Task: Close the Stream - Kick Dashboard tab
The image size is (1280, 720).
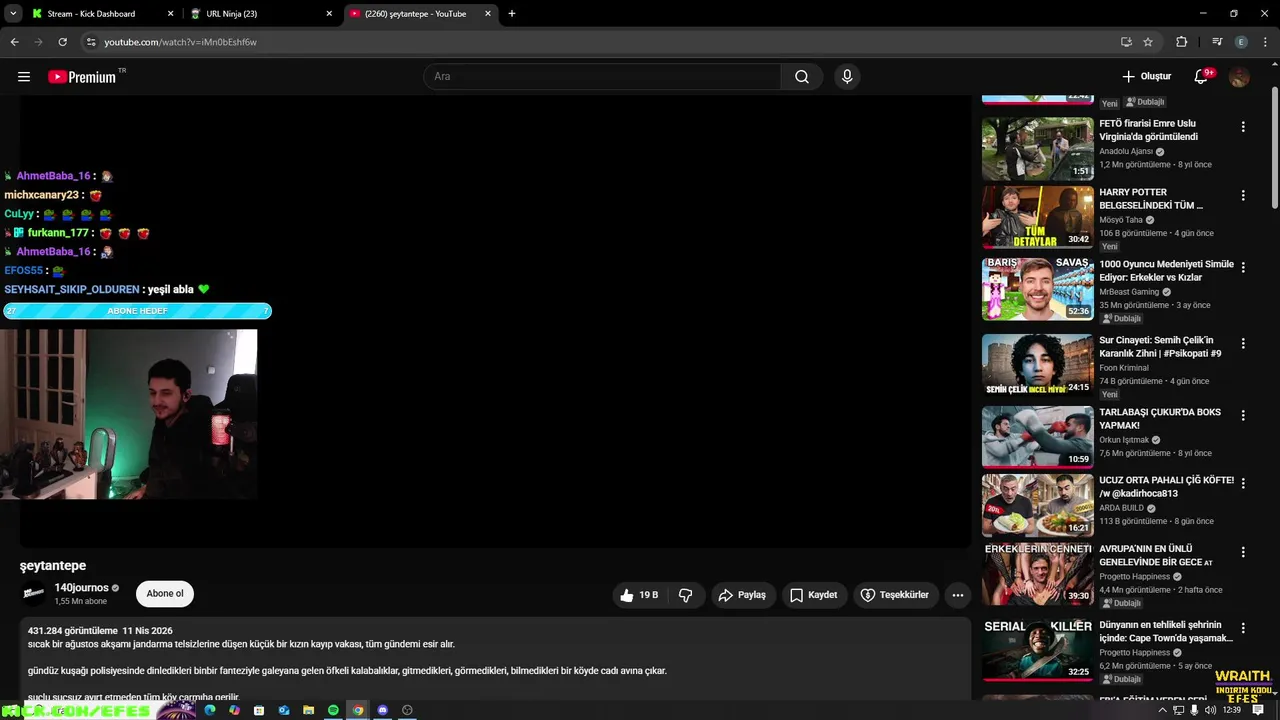Action: [x=170, y=14]
